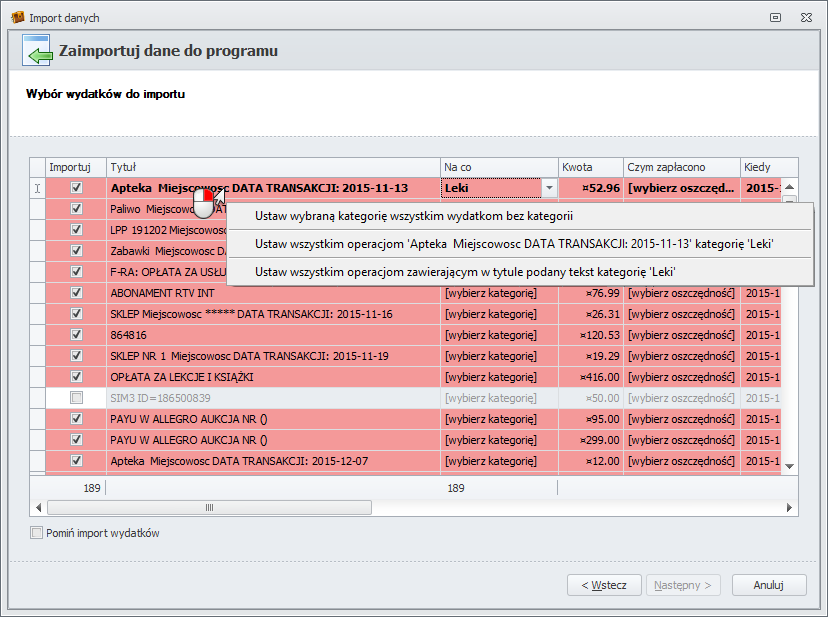
Task: Enable the SIM3 ID=186500839 import checkbox
Action: 76,398
